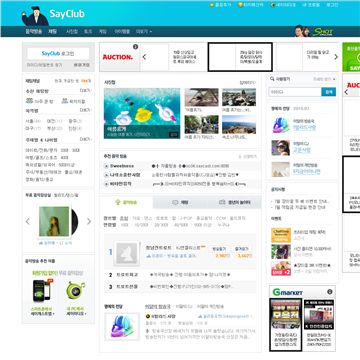
Task: Go to the previous album in the music carousel
Action: click(x=28, y=221)
